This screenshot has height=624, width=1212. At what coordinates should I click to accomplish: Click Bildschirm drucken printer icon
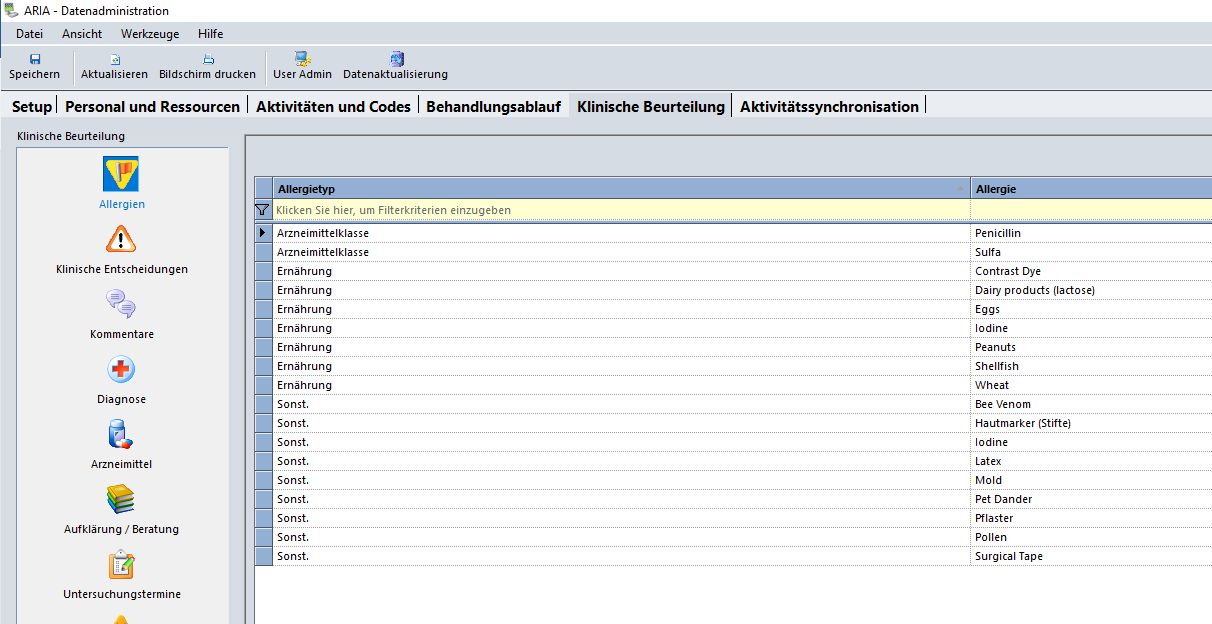click(x=208, y=60)
